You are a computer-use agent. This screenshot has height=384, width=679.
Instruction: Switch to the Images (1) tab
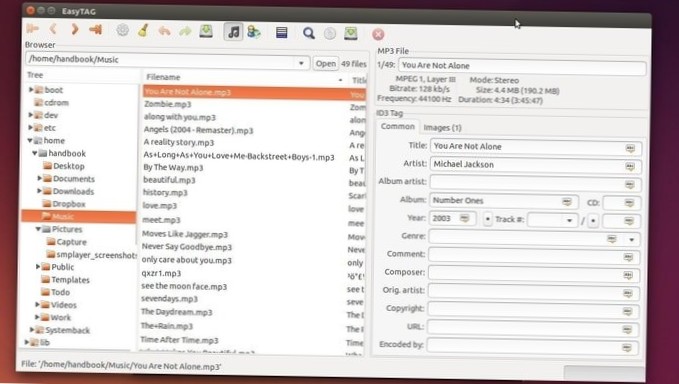(442, 128)
